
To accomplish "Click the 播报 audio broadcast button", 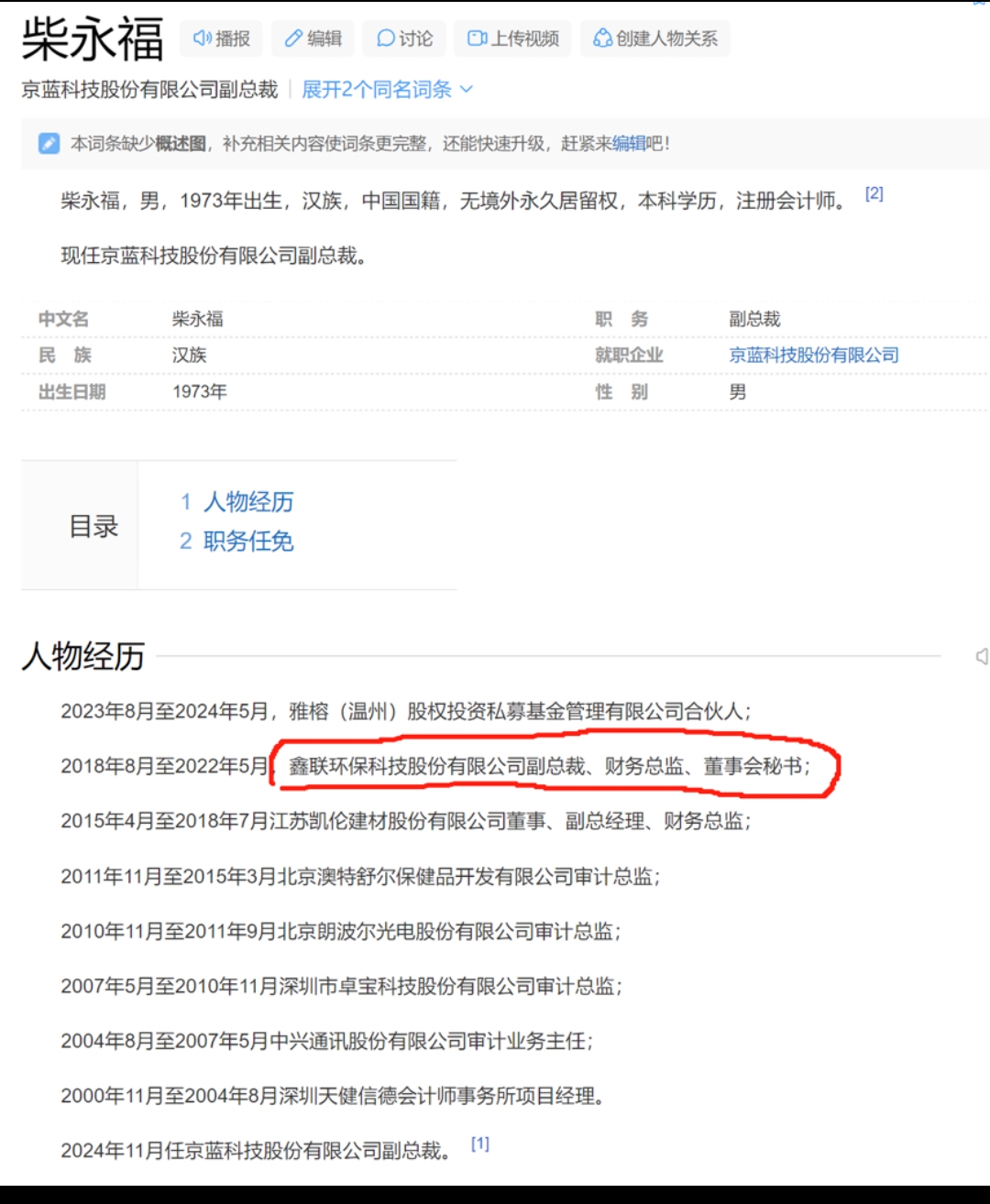I will click(x=221, y=38).
